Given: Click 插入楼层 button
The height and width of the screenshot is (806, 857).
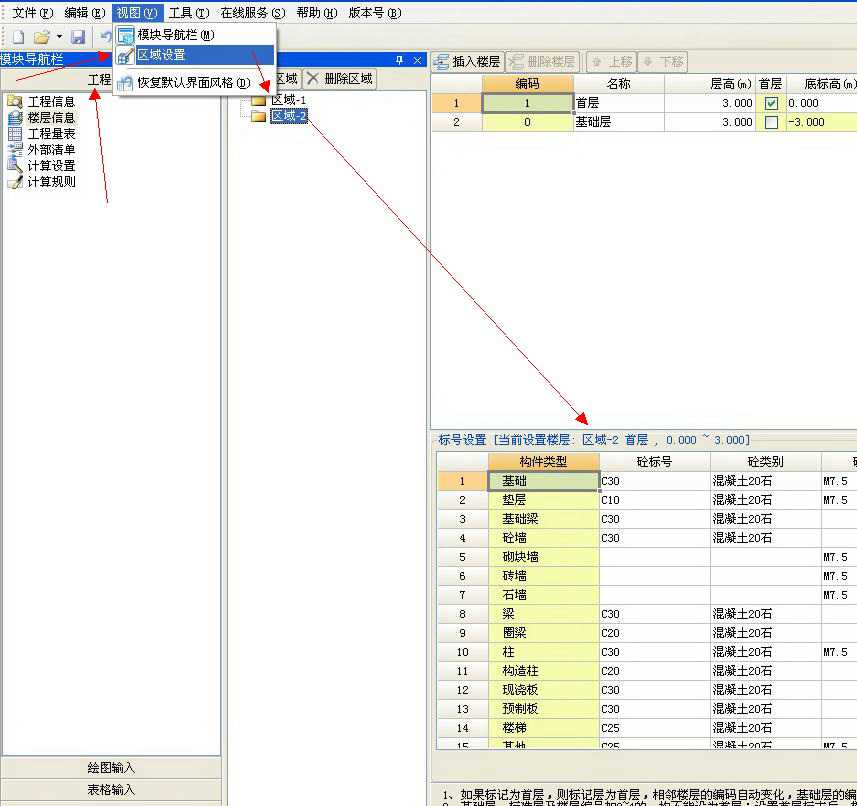Looking at the screenshot, I should point(467,62).
